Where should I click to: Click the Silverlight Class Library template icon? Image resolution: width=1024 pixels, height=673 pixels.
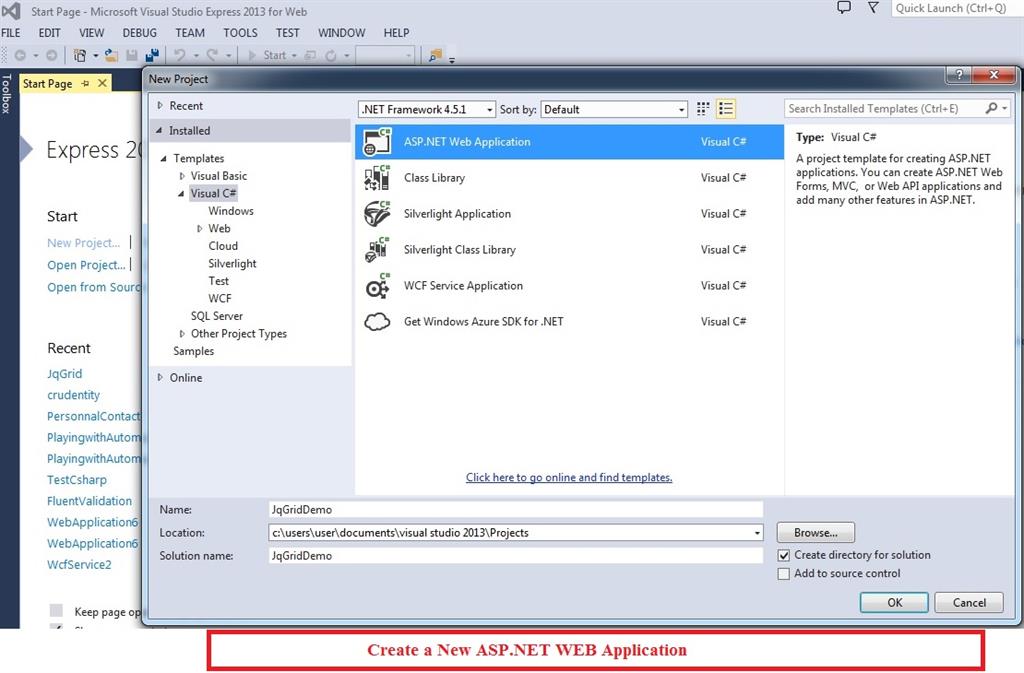coord(377,249)
